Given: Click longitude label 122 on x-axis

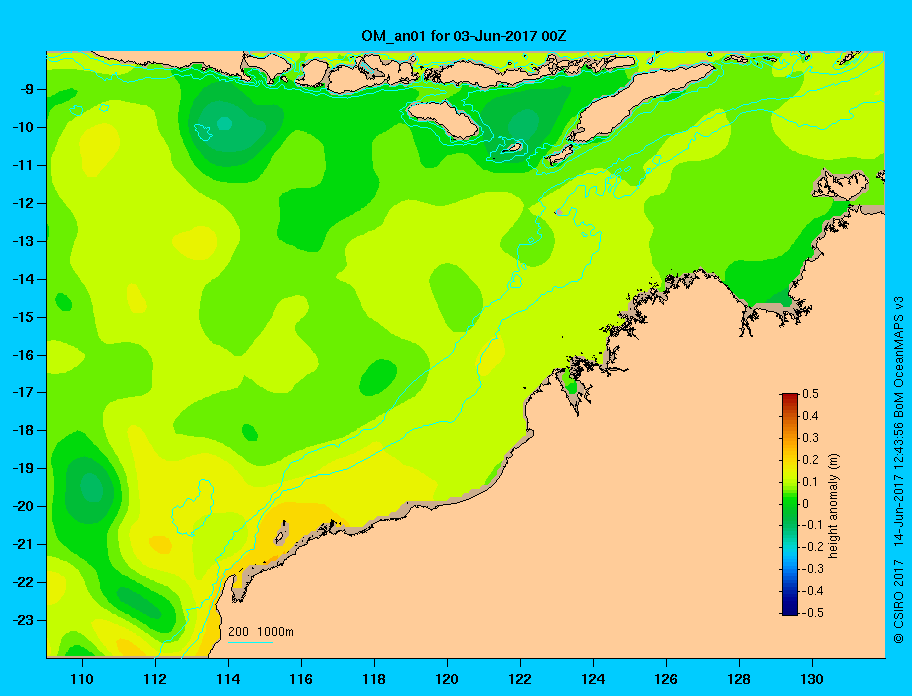Looking at the screenshot, I should pos(520,679).
